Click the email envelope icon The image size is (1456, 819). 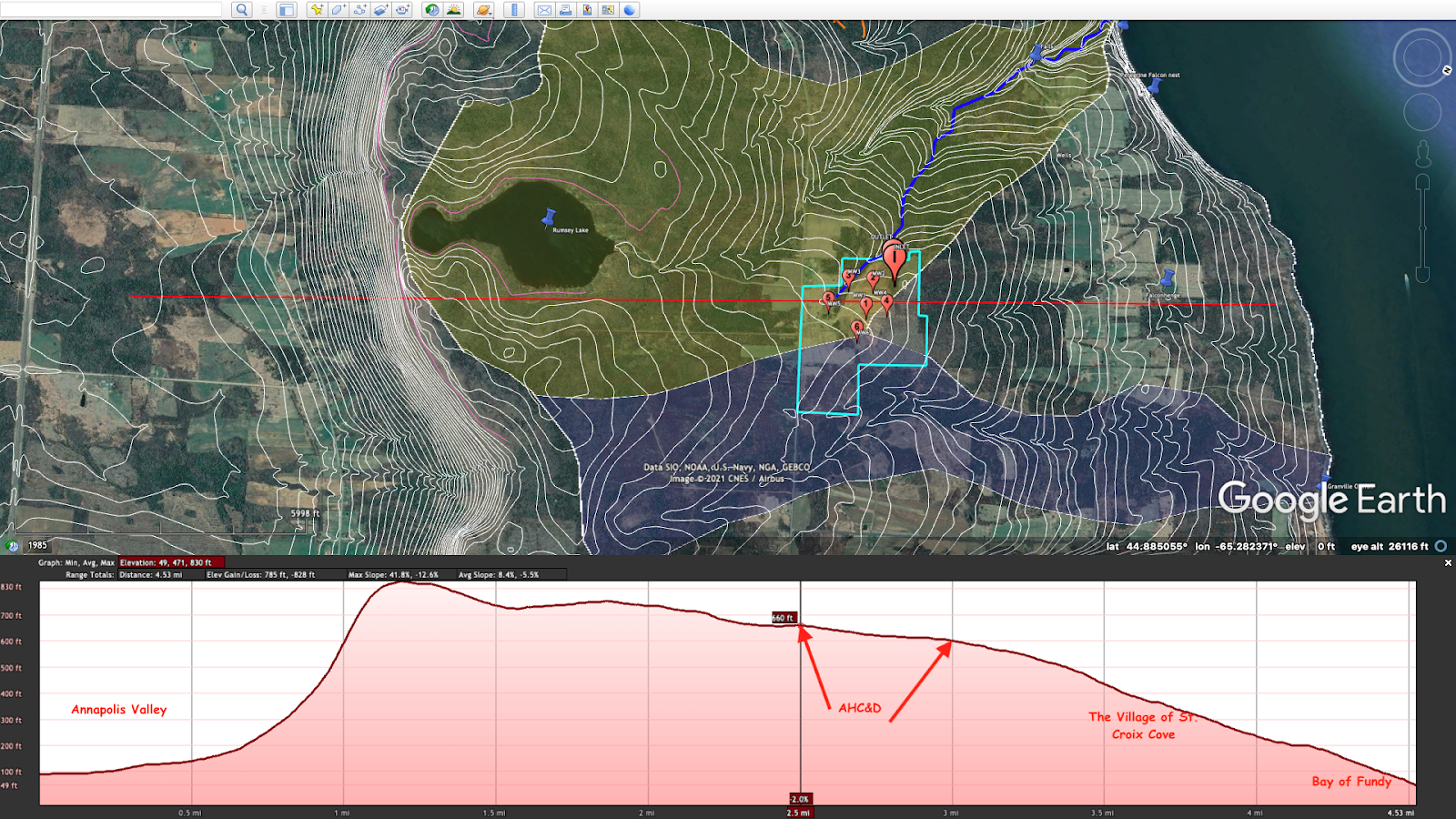(544, 10)
